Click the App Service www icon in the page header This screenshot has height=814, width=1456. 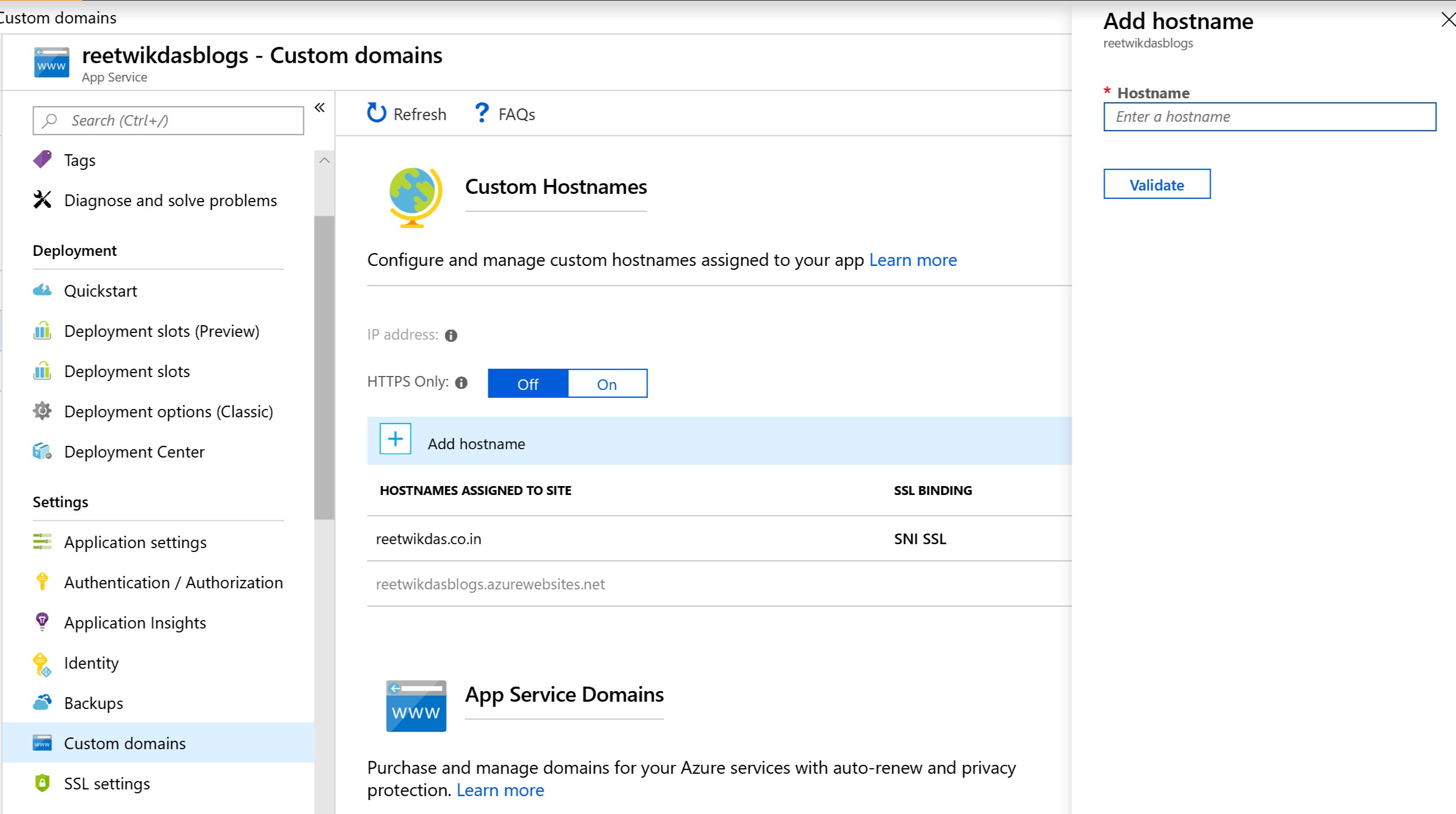51,62
